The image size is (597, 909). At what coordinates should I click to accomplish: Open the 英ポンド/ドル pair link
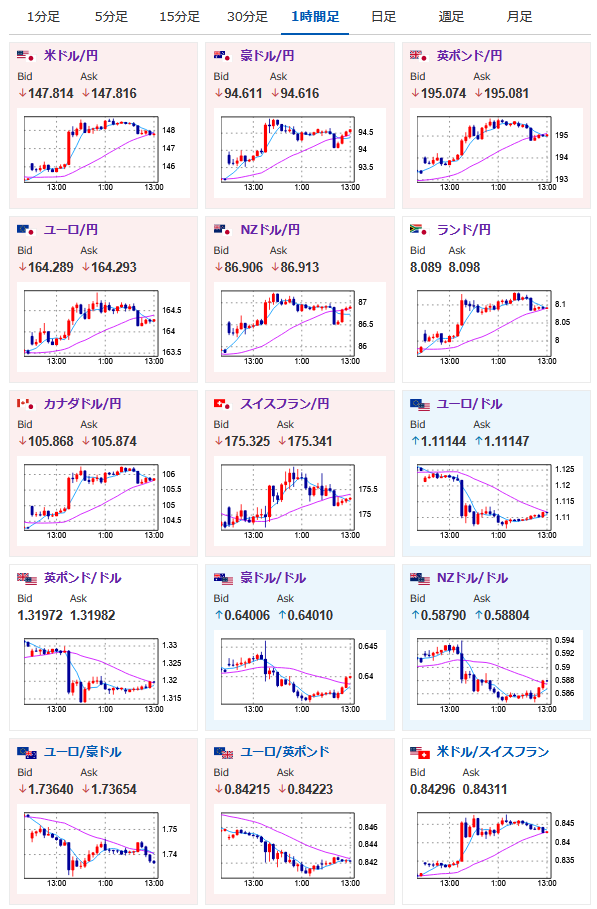[83, 577]
